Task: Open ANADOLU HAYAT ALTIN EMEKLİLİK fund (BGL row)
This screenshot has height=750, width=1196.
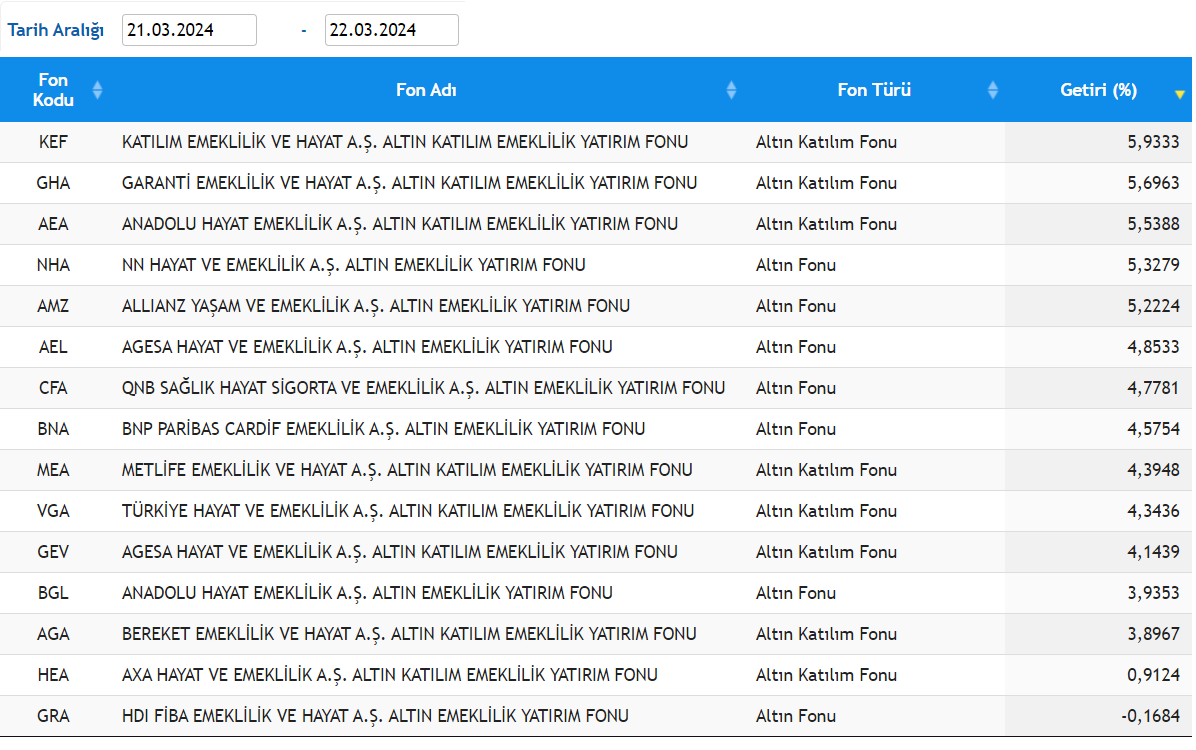Action: [x=367, y=594]
